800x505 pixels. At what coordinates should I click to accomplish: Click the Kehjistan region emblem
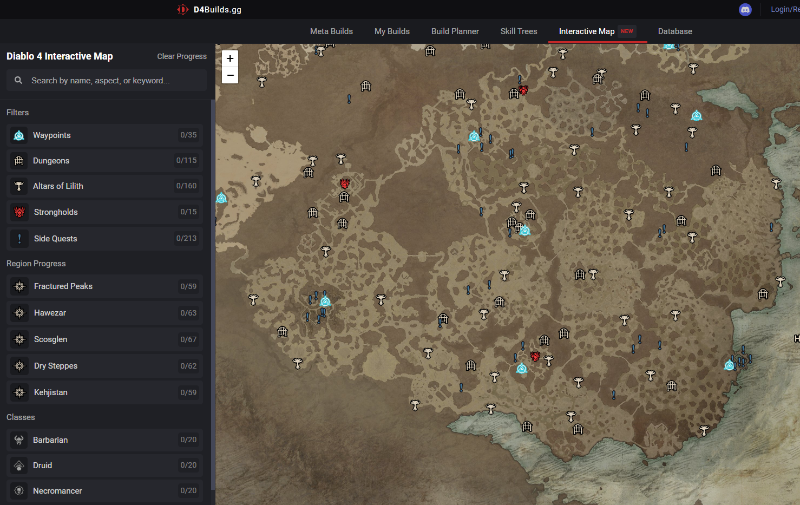coord(19,392)
